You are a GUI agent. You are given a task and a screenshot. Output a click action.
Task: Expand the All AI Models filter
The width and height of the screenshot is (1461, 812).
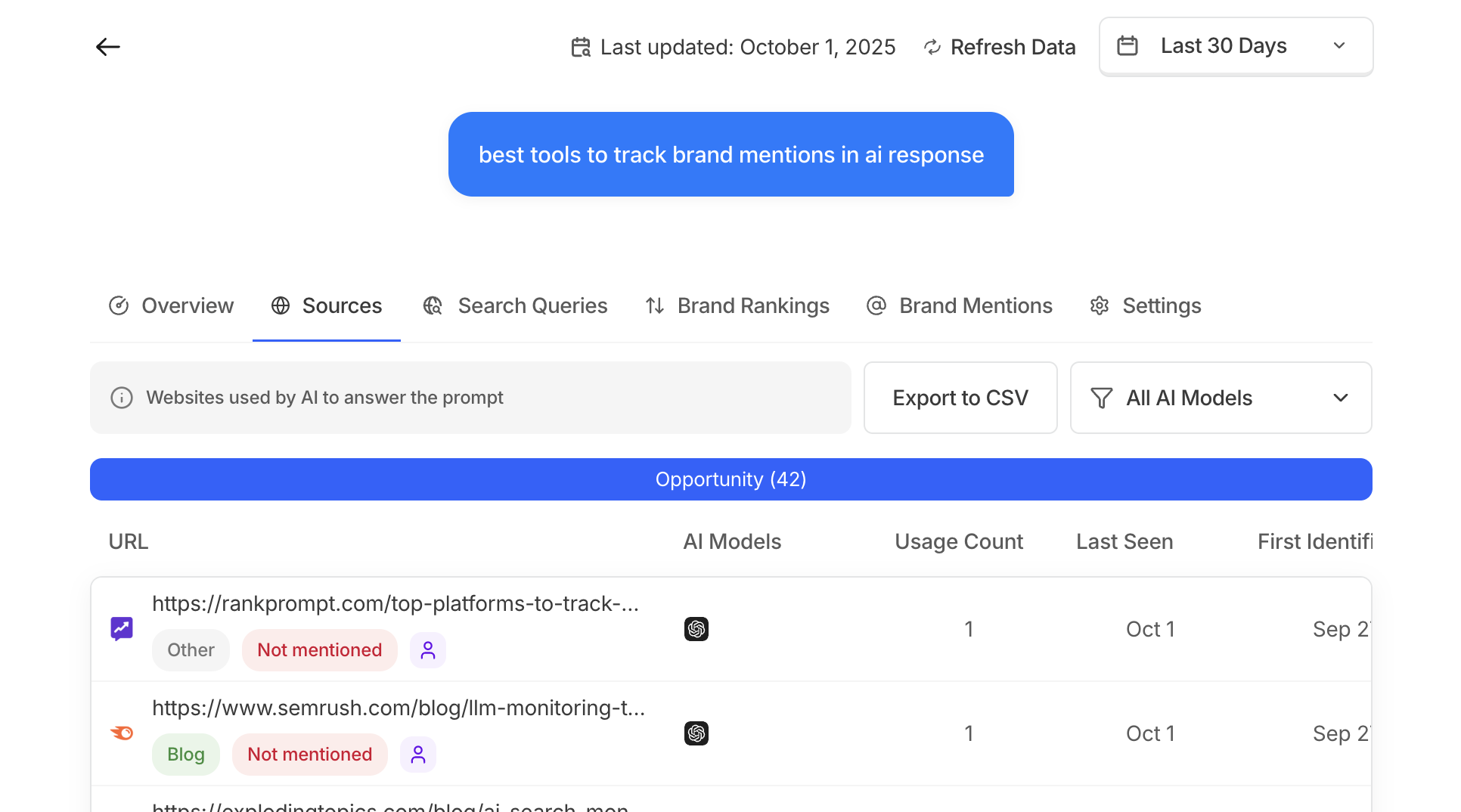(x=1221, y=398)
